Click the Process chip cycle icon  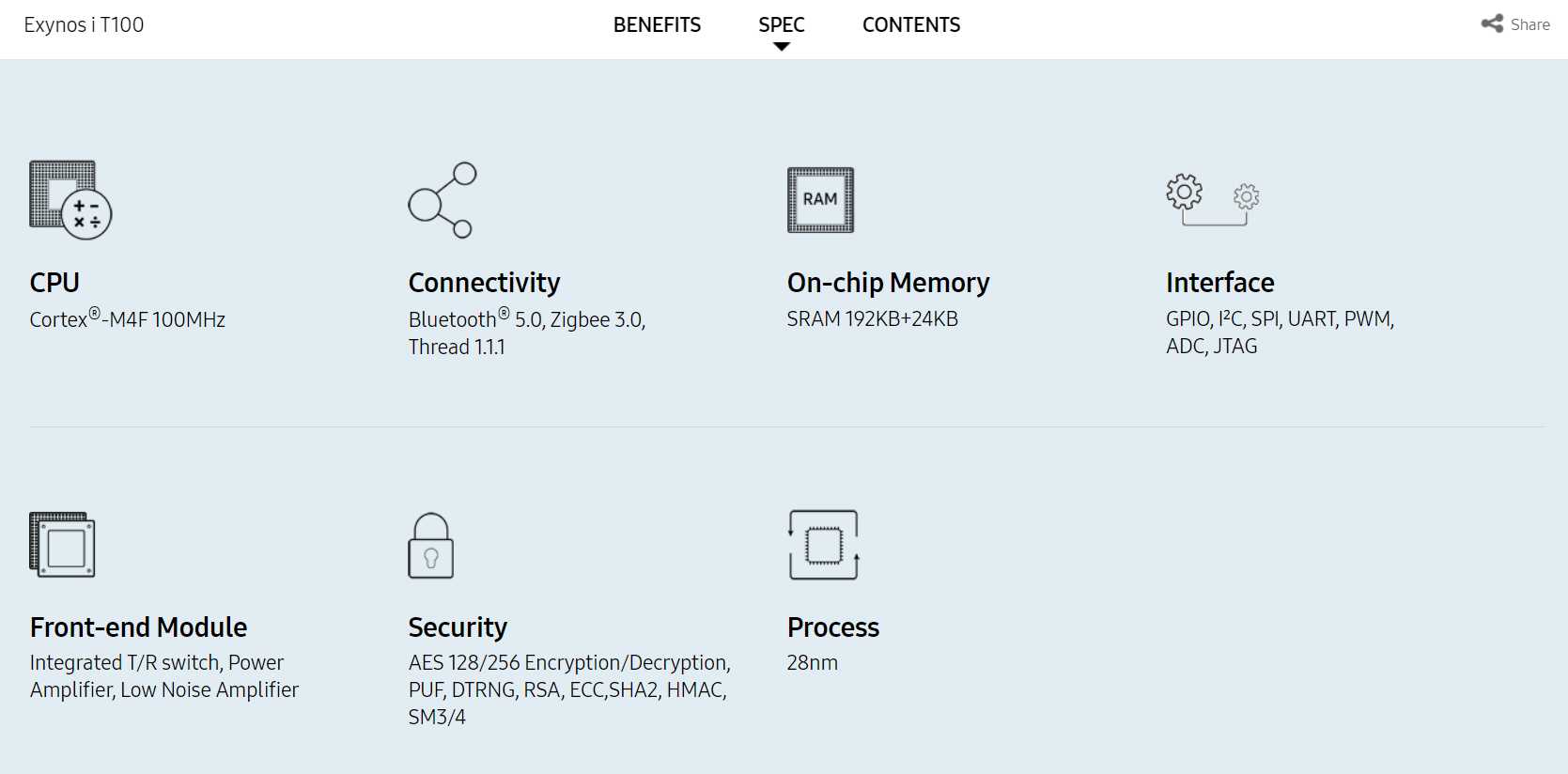(824, 545)
